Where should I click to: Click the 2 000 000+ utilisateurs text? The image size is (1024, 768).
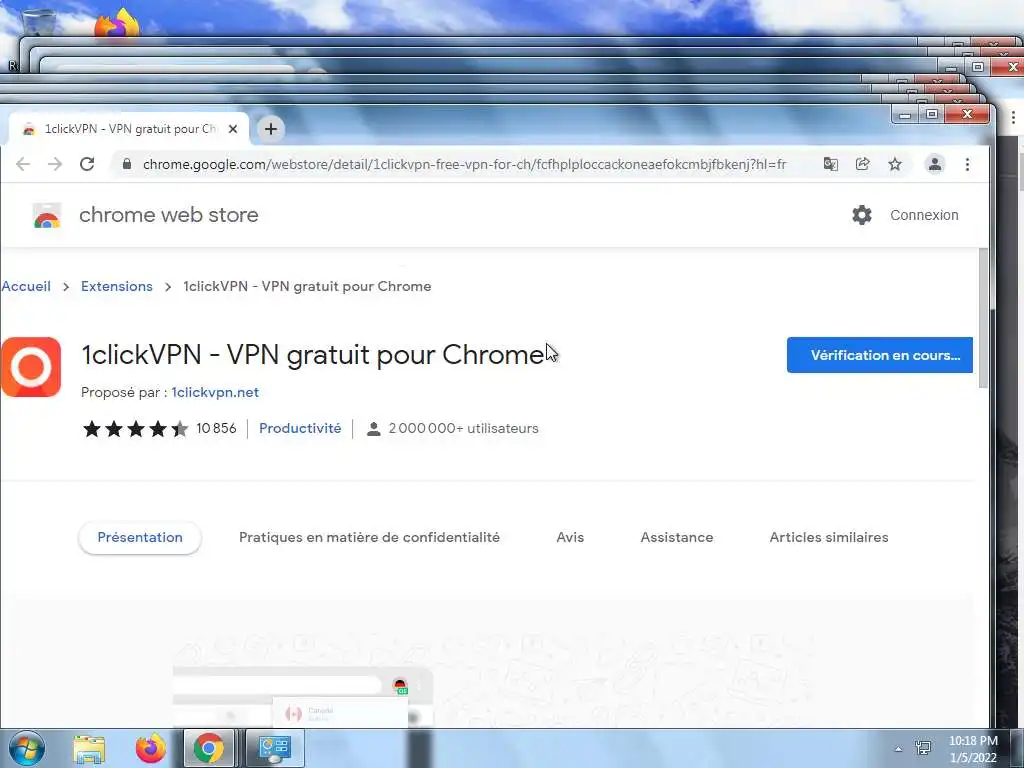463,428
